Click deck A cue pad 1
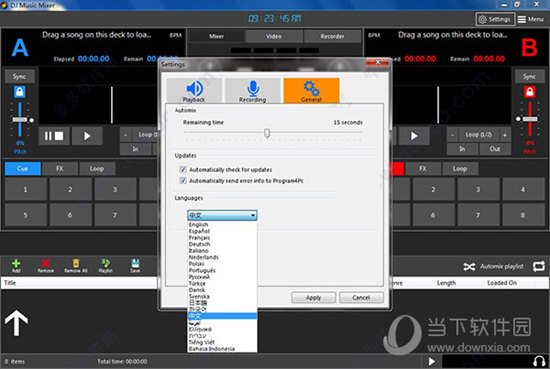This screenshot has width=550, height=369. [x=26, y=189]
